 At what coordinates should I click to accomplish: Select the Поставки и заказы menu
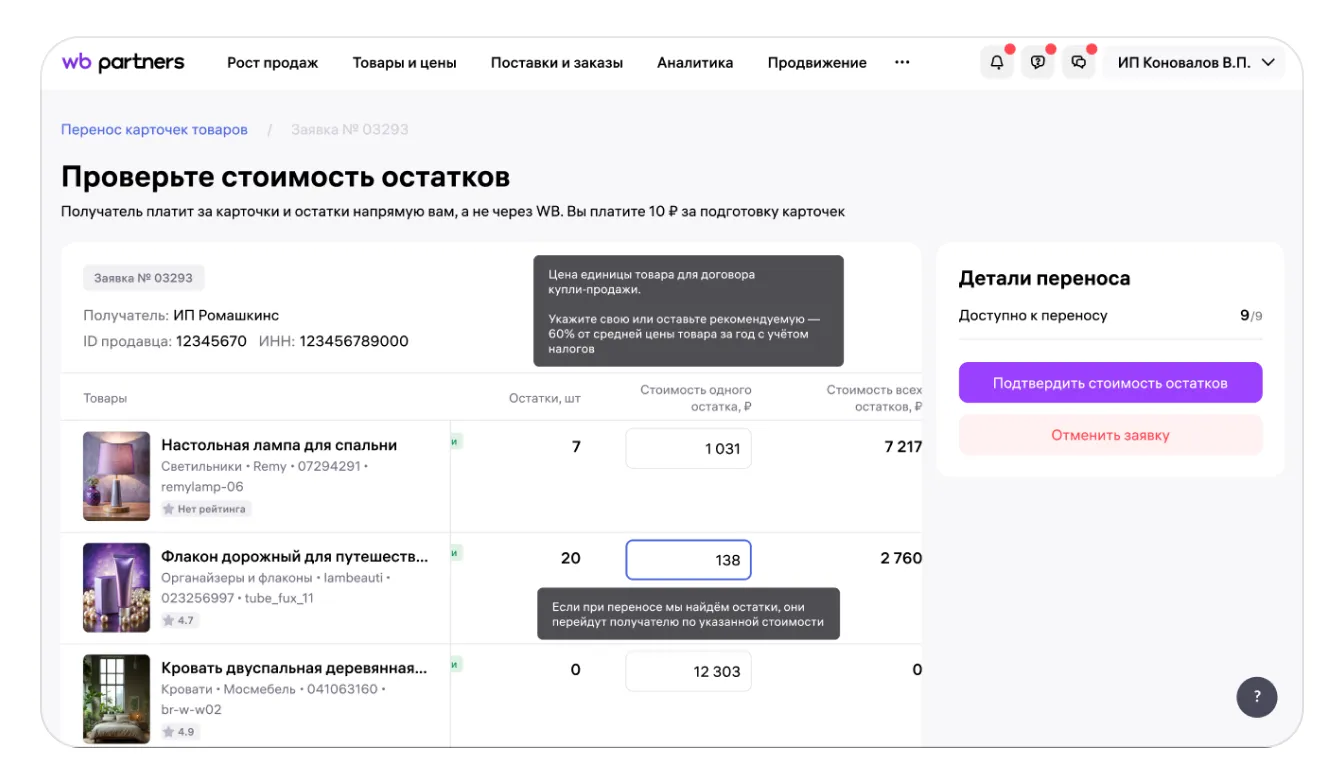[556, 63]
